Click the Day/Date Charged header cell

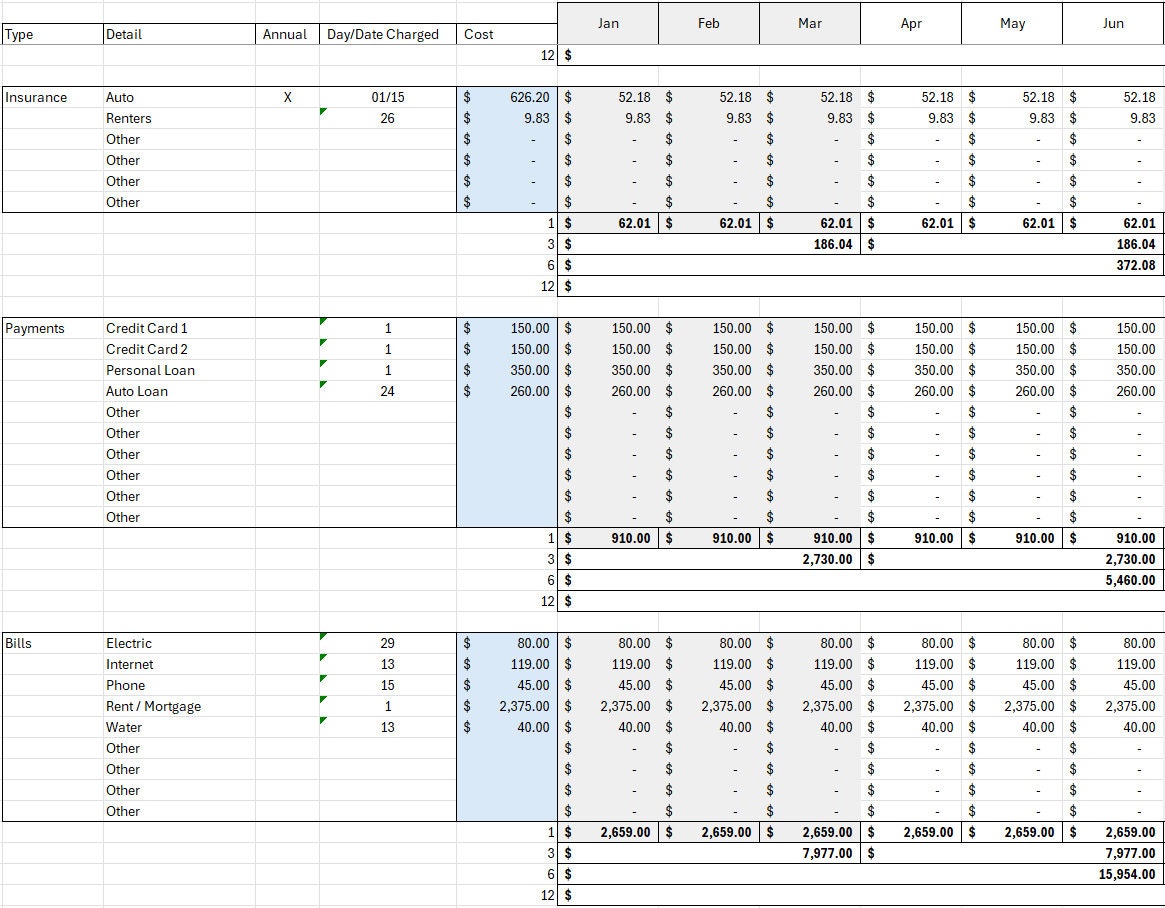click(388, 34)
